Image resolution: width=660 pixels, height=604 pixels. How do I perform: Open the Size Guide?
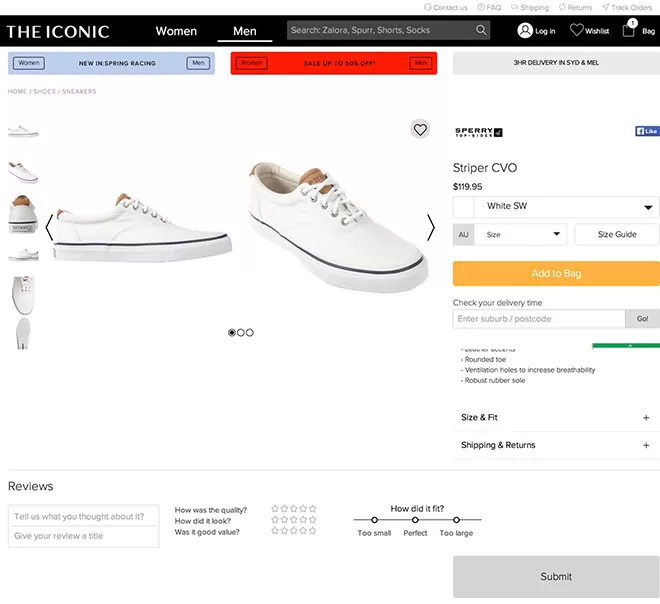coord(617,234)
